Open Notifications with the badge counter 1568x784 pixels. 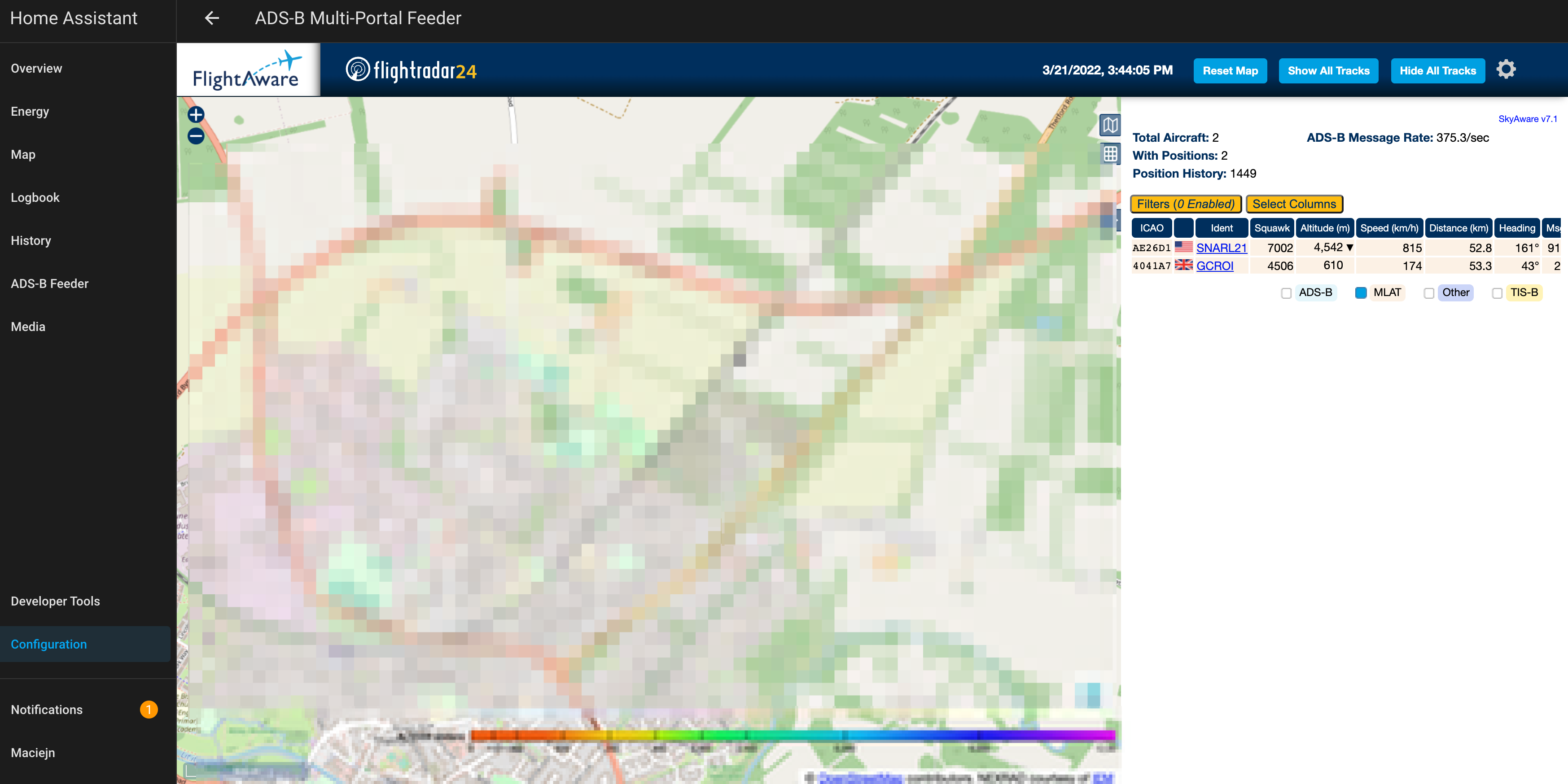(46, 710)
